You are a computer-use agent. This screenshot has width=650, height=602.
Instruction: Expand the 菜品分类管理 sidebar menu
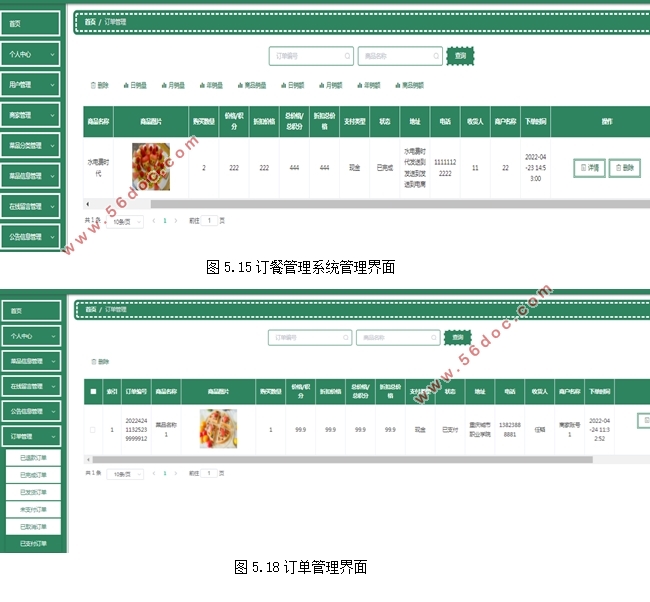[30, 146]
